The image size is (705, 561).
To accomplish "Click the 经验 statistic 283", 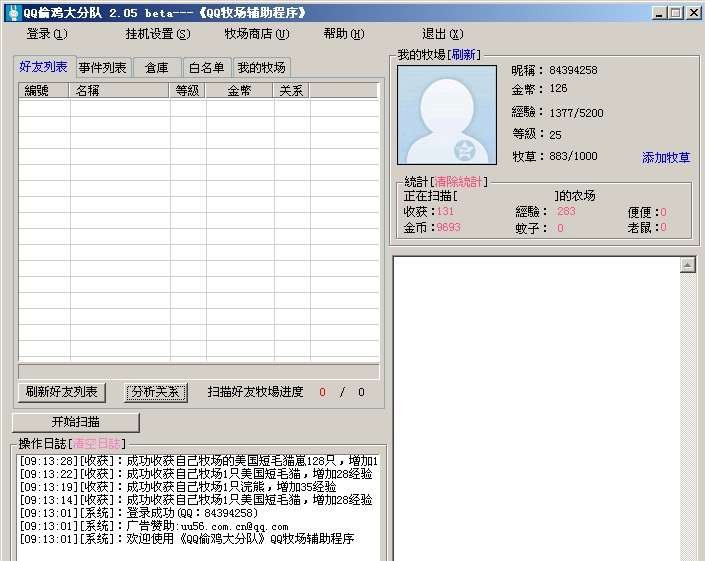I will tap(566, 211).
